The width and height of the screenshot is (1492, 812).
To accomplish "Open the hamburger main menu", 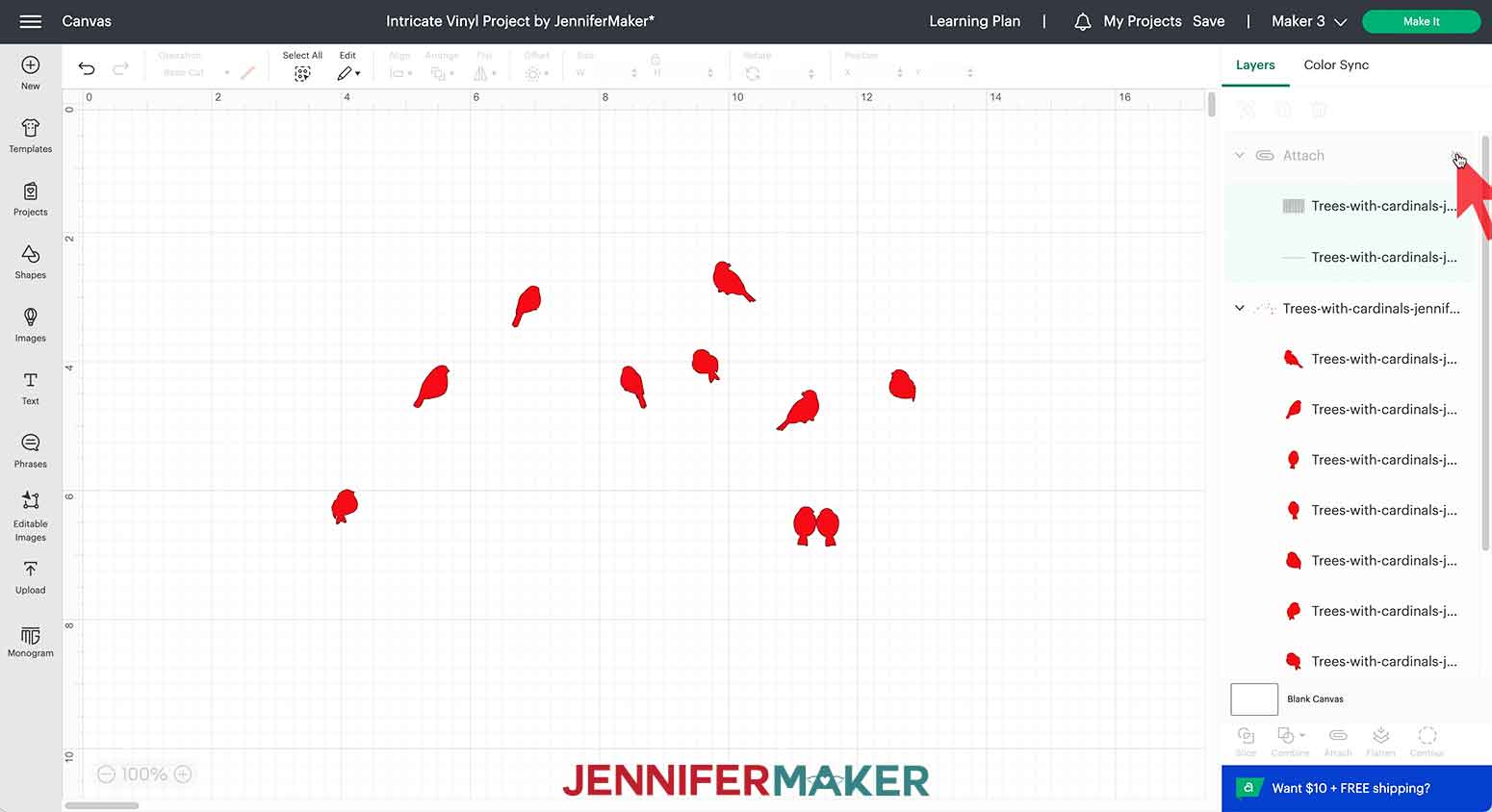I will (x=31, y=21).
